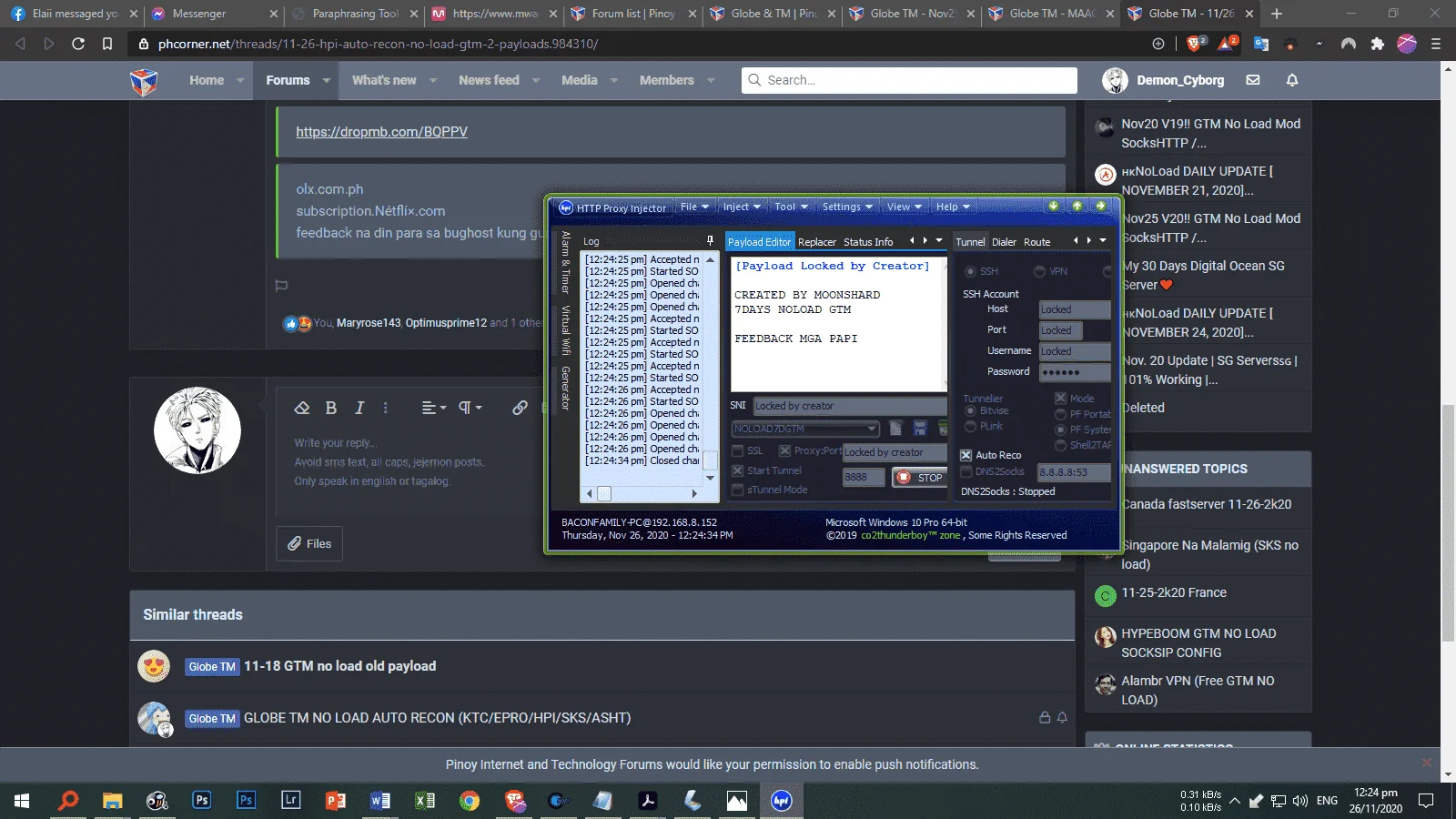
Task: Select the VPN radio button
Action: click(x=1039, y=271)
